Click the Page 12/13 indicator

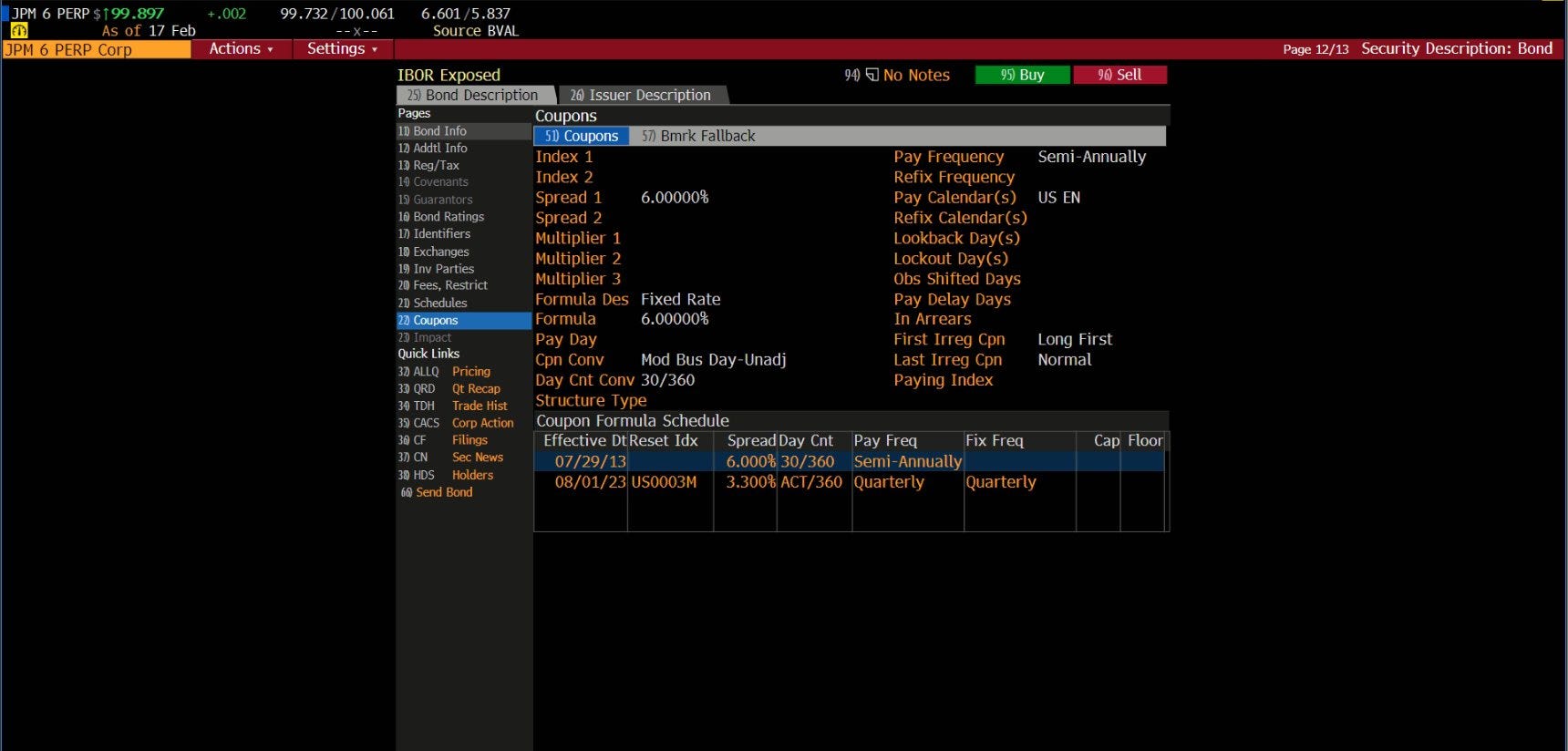(x=1315, y=49)
